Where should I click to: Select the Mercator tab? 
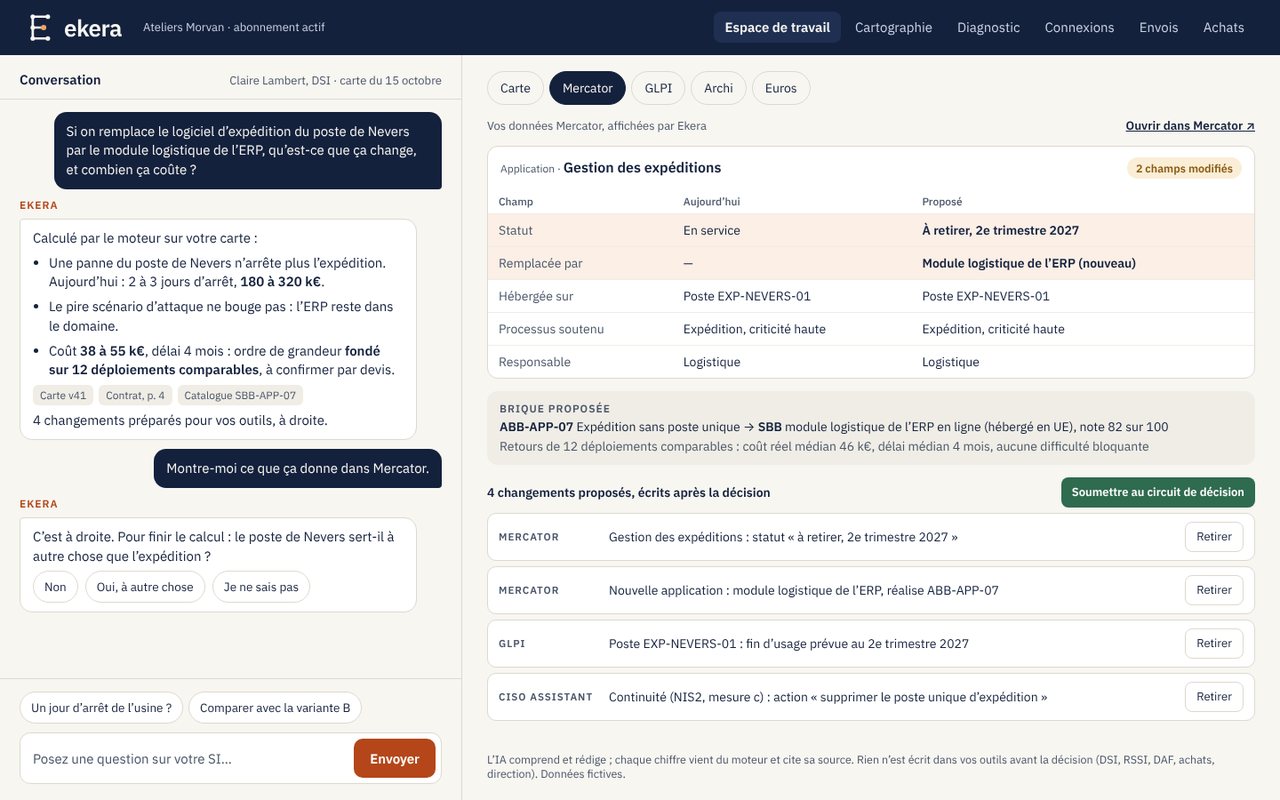tap(587, 88)
